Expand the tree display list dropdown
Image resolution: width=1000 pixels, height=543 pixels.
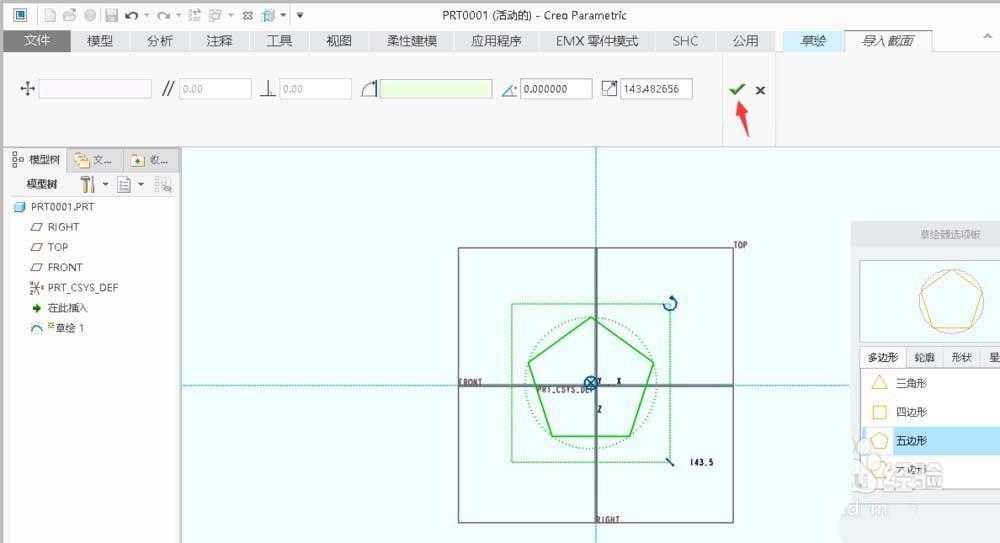(140, 184)
